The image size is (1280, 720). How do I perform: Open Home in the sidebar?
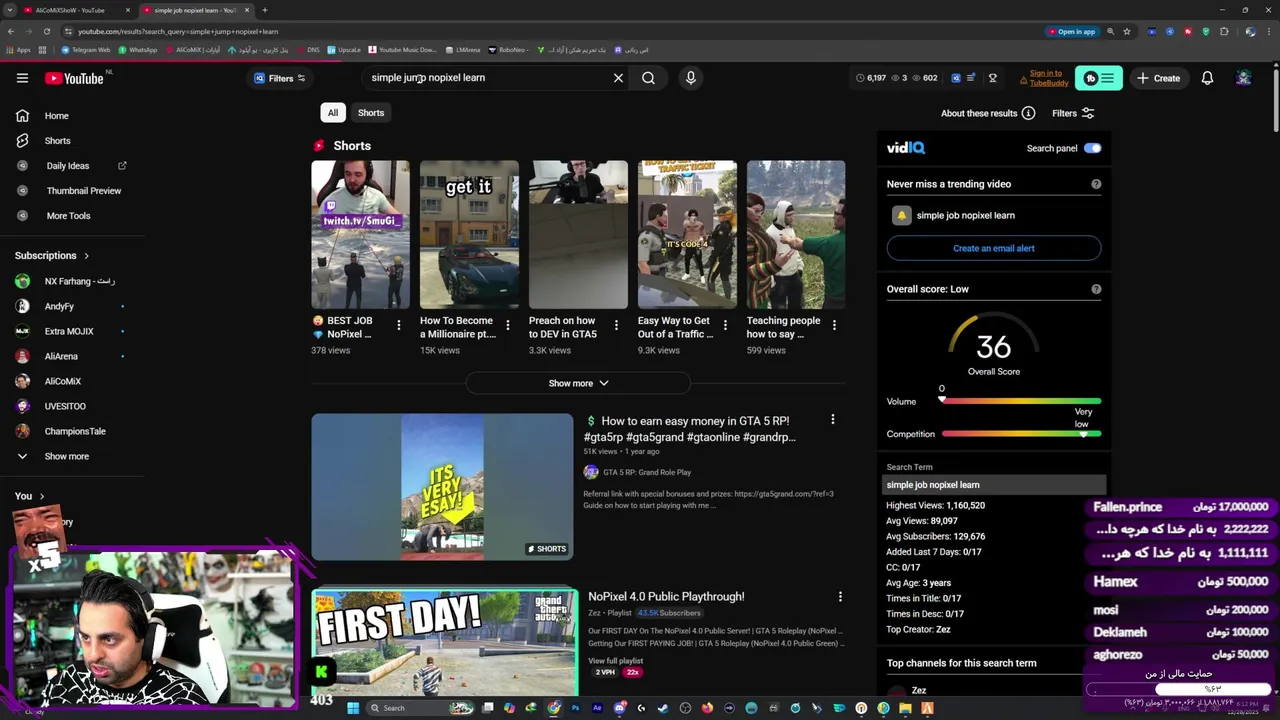57,116
